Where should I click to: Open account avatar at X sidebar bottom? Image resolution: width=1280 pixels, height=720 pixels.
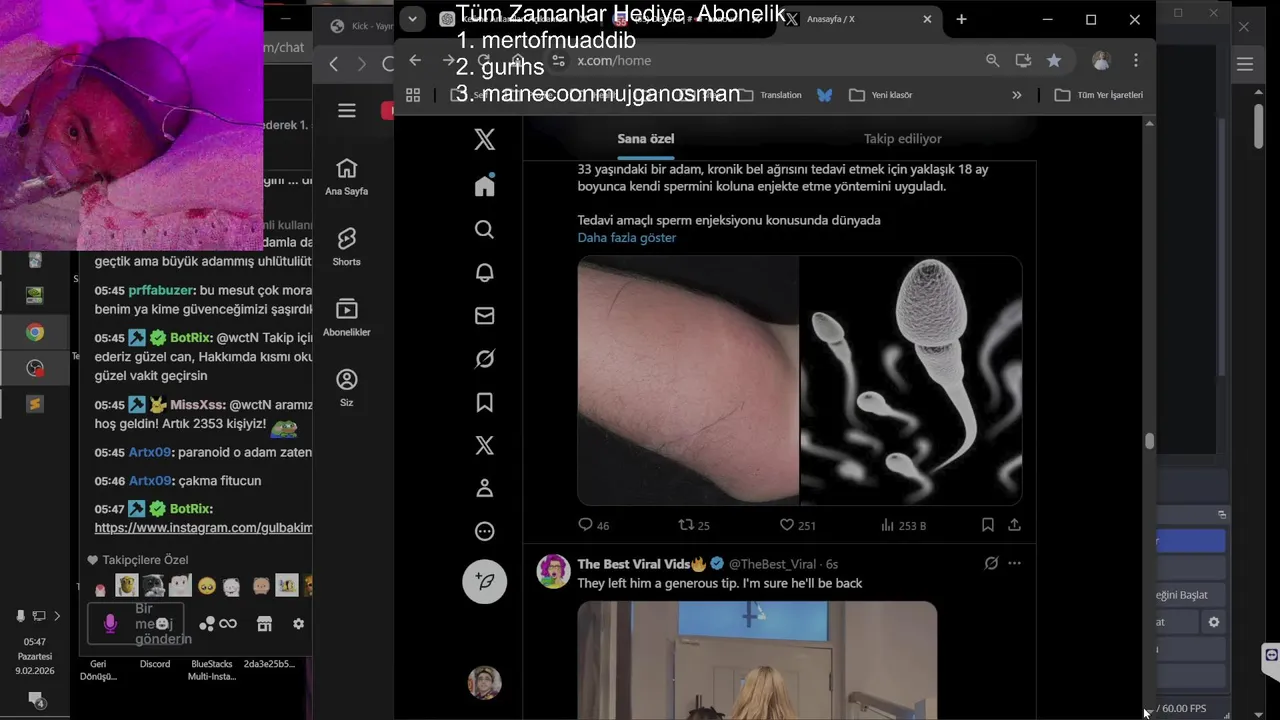484,683
